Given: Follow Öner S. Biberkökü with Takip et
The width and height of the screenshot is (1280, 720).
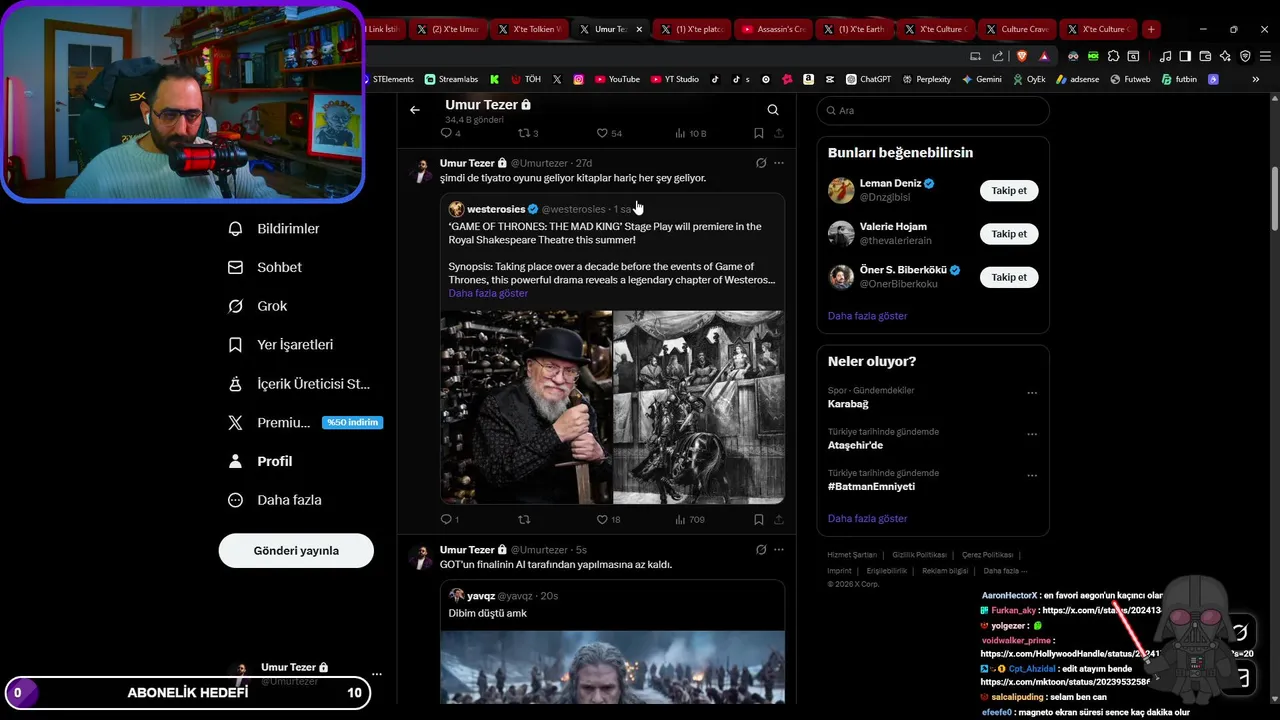Looking at the screenshot, I should (x=1009, y=277).
